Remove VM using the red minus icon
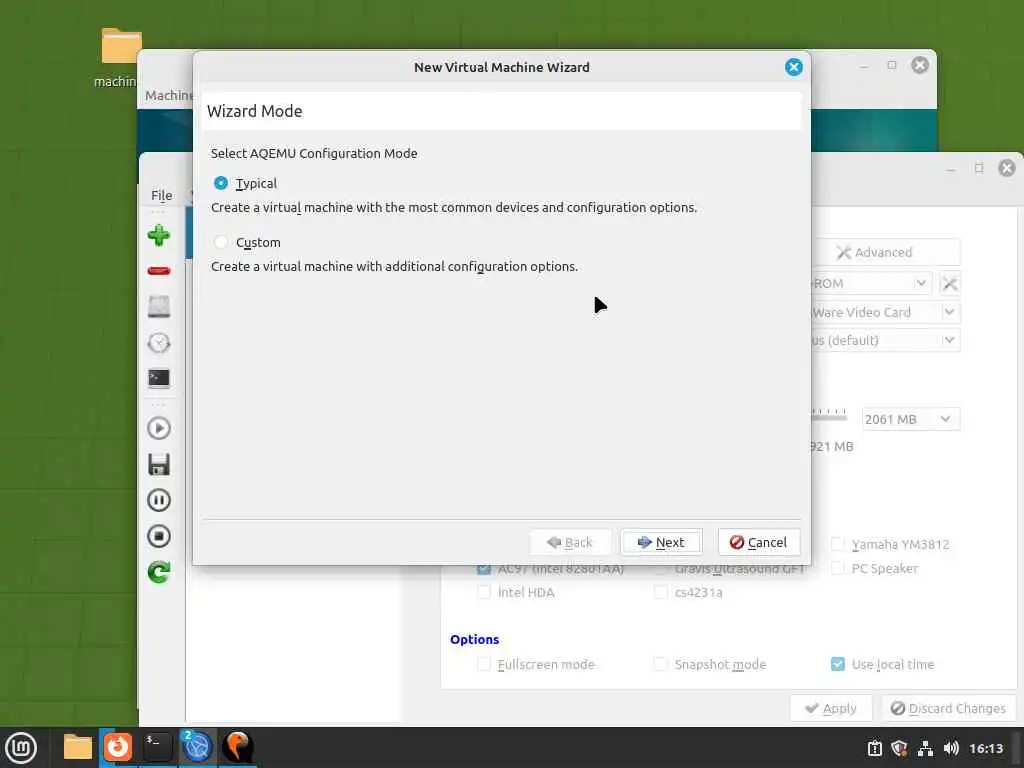The width and height of the screenshot is (1024, 768). click(159, 270)
